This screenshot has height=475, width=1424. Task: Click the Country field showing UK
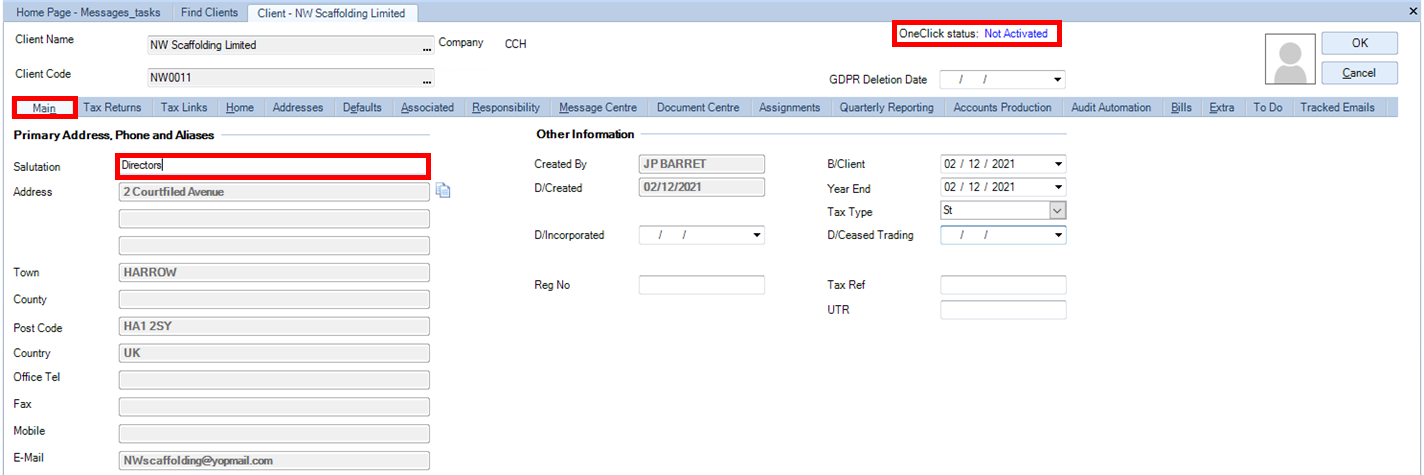(x=274, y=353)
